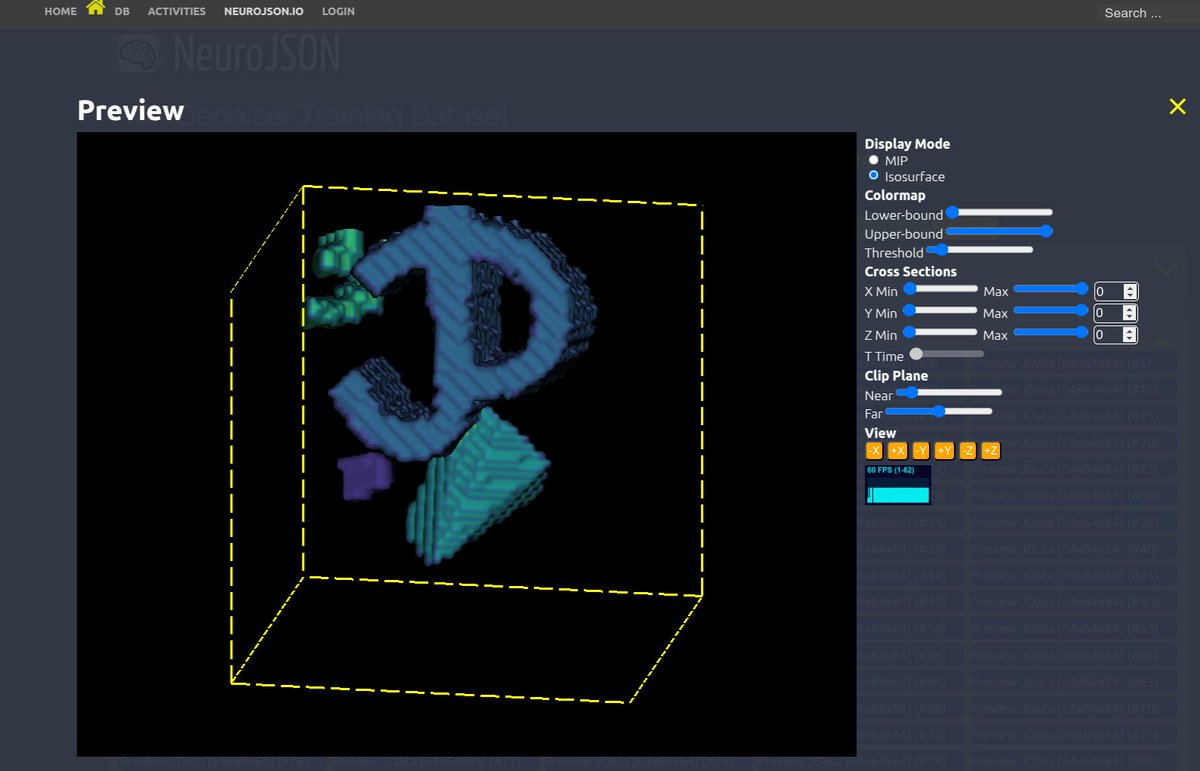Open the LOGIN page
The height and width of the screenshot is (771, 1200).
click(x=338, y=12)
